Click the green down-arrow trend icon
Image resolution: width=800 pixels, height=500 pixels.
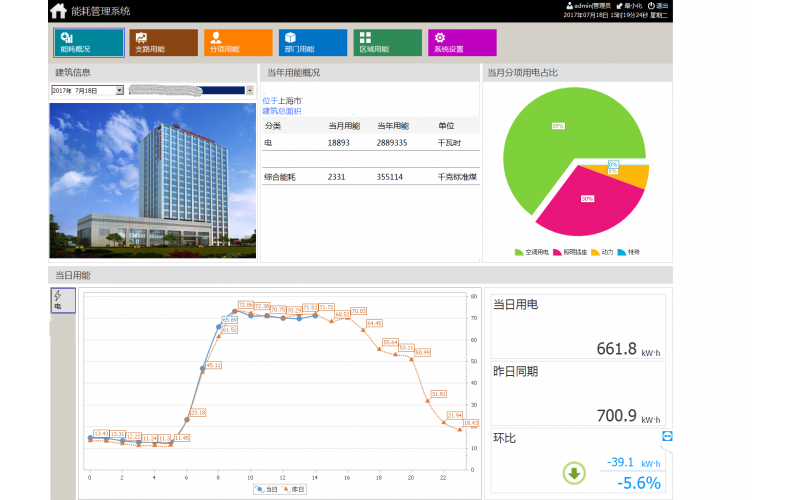(x=574, y=473)
